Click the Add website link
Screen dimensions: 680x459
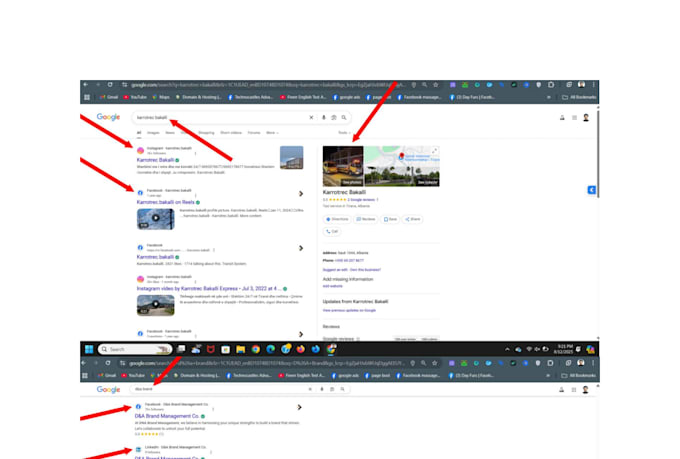[333, 286]
